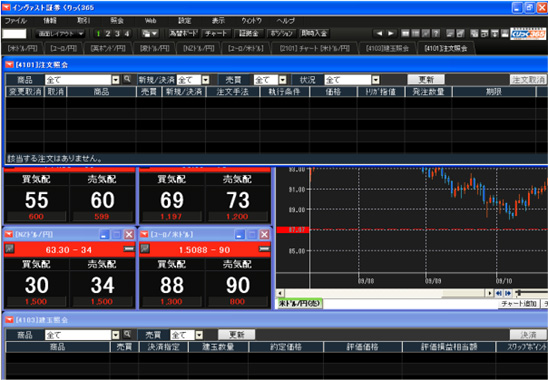Click chart scrollbar left arrow
The image size is (548, 380).
tap(280, 293)
